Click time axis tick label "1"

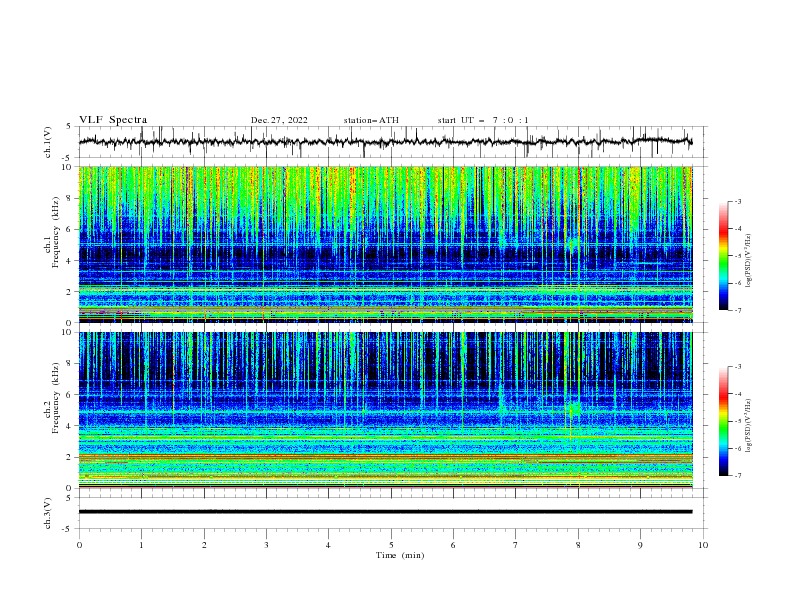click(141, 545)
